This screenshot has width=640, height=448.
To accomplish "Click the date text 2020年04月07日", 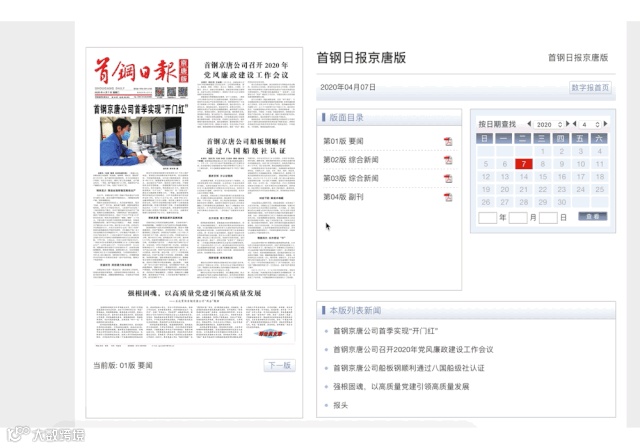I will 348,87.
